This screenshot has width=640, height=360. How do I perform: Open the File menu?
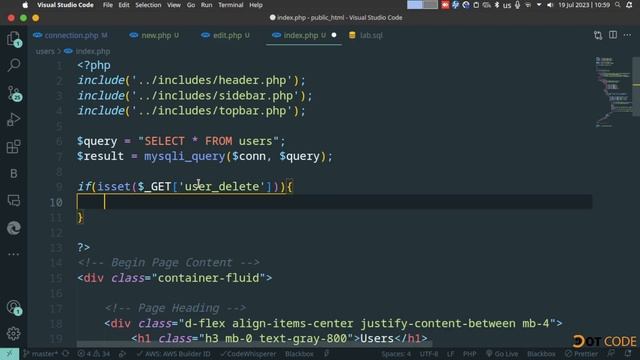(108, 5)
